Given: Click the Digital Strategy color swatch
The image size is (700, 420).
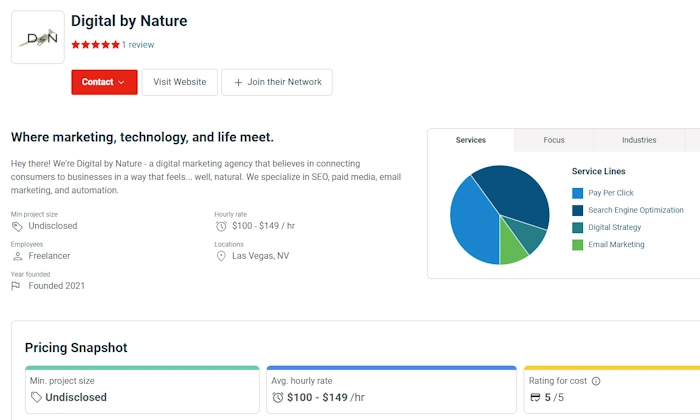Looking at the screenshot, I should (x=578, y=228).
